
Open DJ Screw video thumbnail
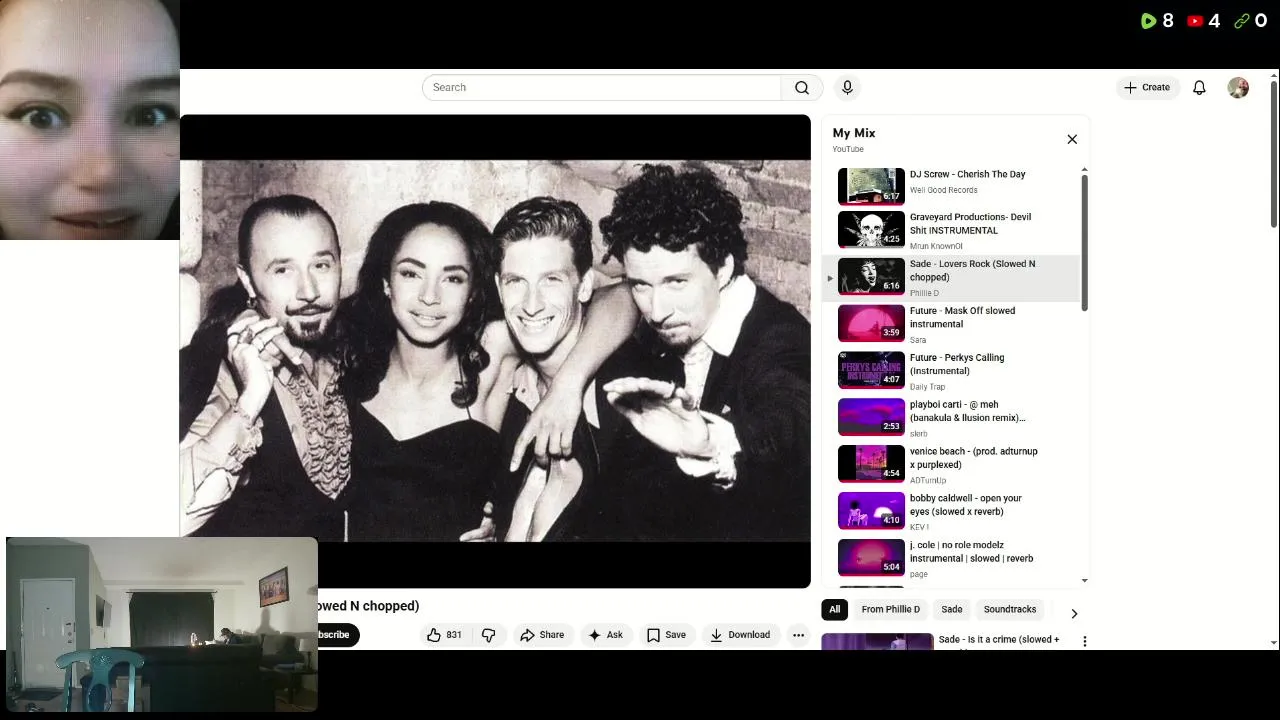871,185
